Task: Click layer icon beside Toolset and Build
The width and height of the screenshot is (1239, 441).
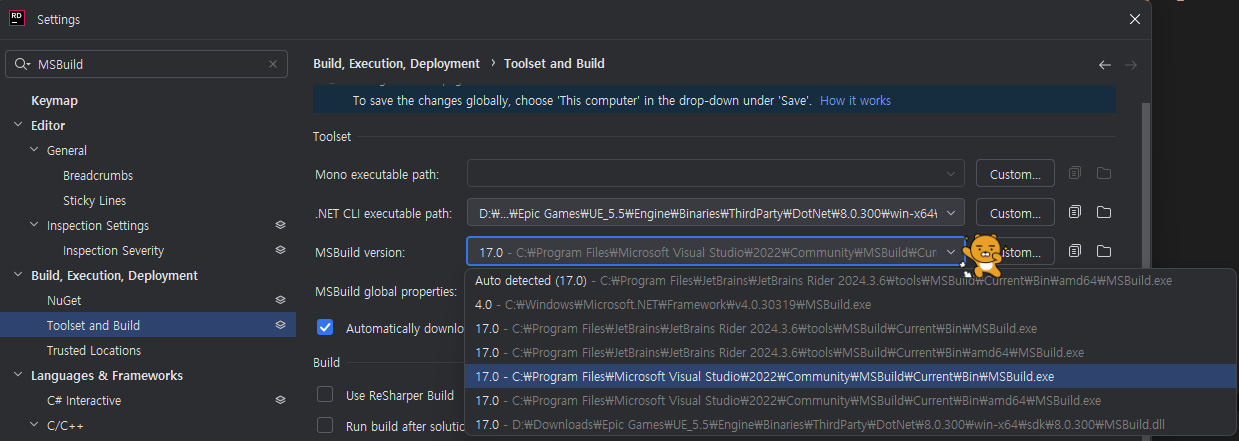Action: click(x=281, y=325)
